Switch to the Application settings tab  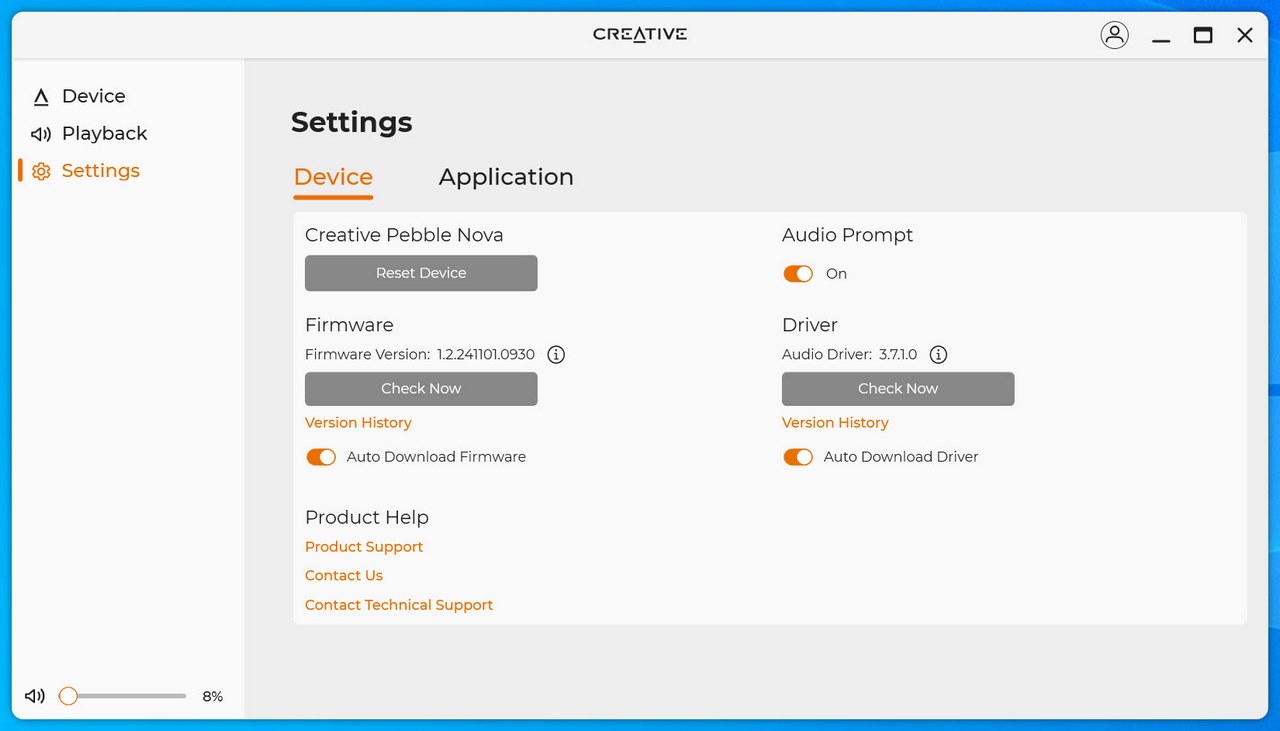506,177
